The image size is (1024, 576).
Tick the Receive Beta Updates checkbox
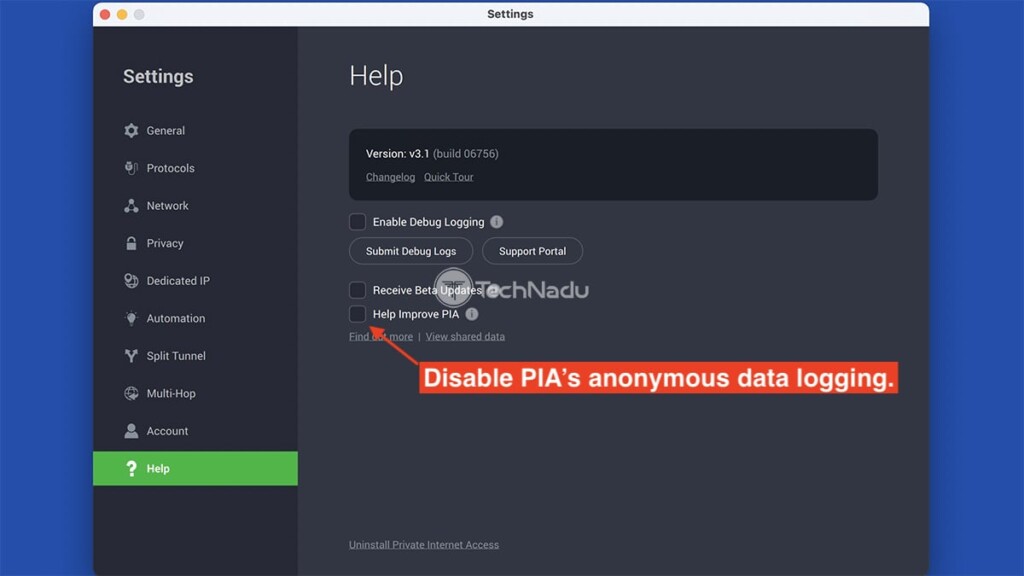pos(357,290)
